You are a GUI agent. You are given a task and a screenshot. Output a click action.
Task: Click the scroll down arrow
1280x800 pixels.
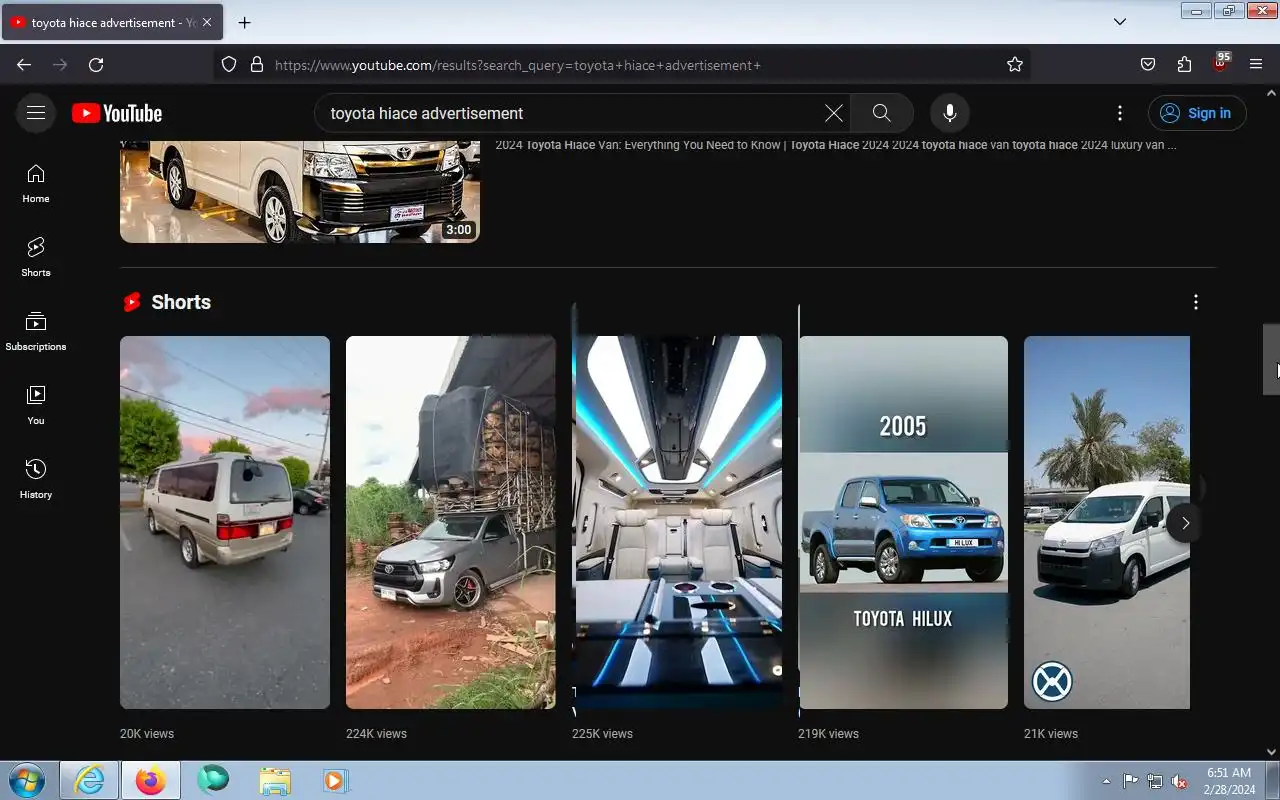1272,752
